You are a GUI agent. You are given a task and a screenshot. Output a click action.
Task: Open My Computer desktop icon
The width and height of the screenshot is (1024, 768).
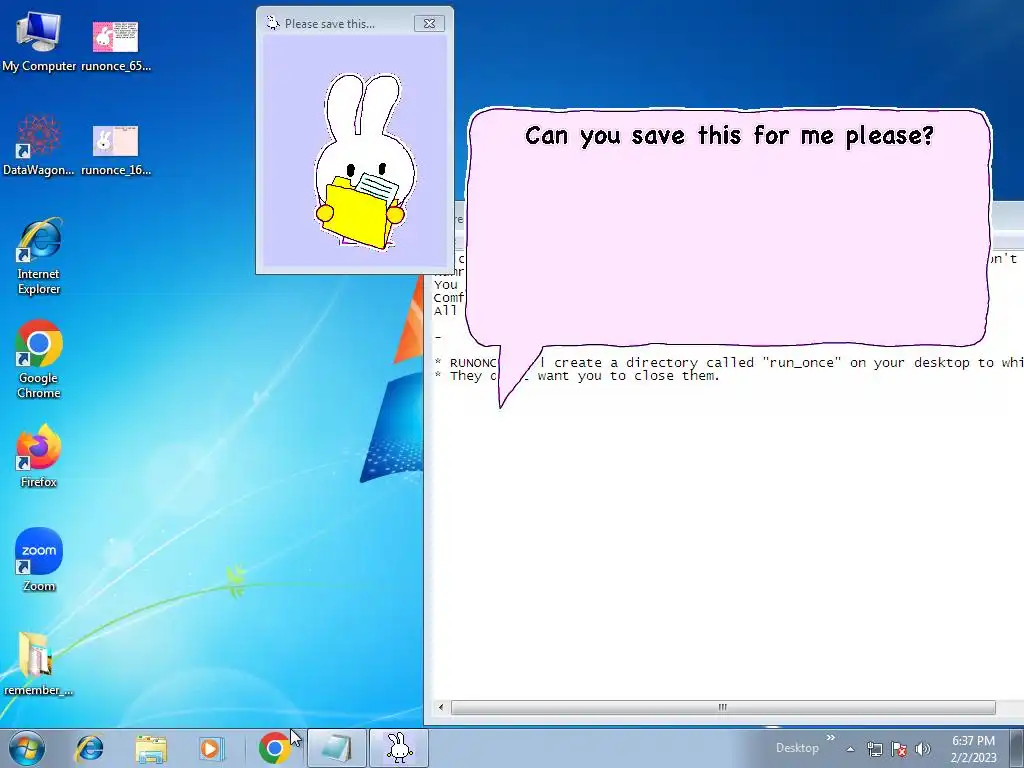pos(39,40)
